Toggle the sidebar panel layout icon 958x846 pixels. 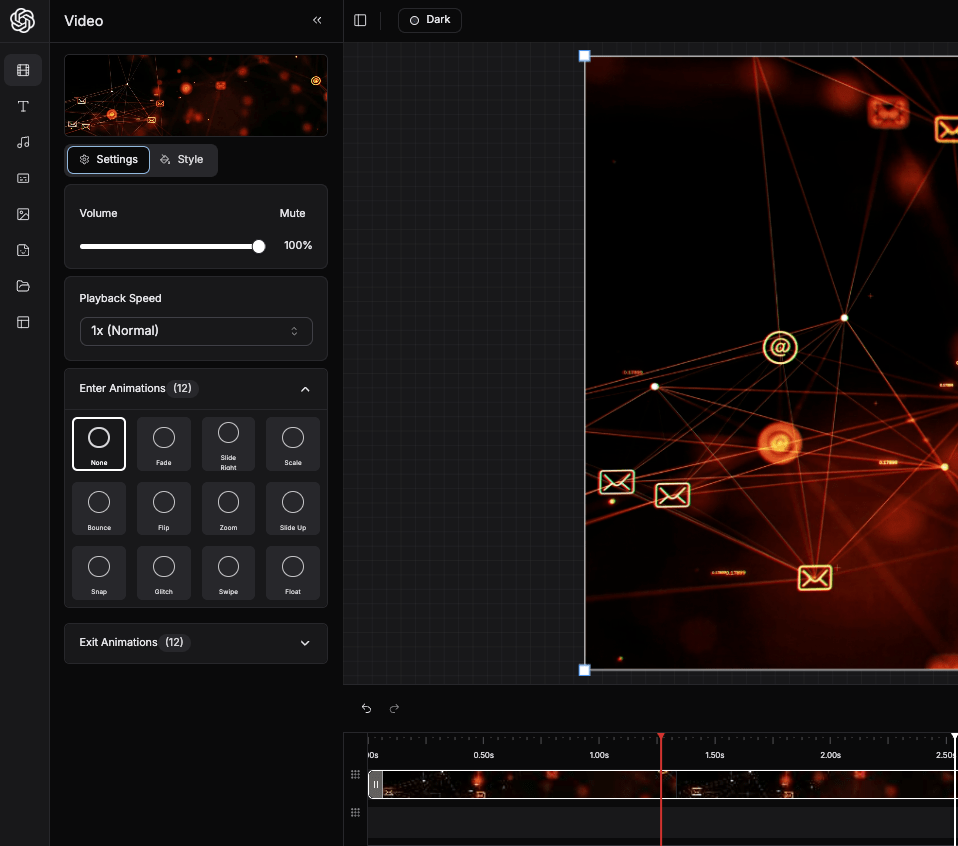click(x=360, y=20)
